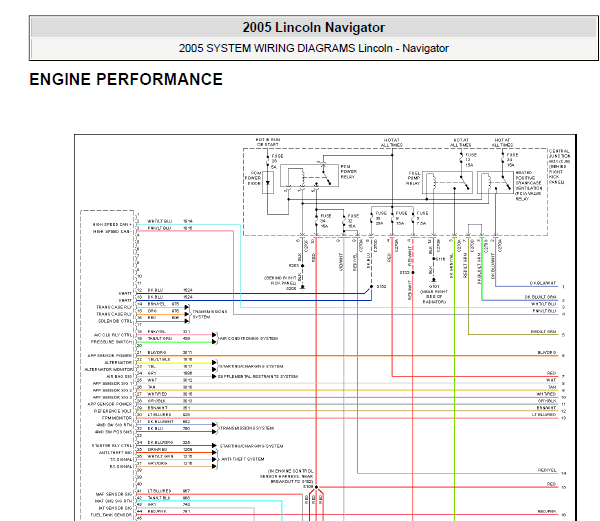This screenshot has width=600, height=521.
Task: Click the 'IAT SENSOR SIG' pin label
Action: (116, 508)
